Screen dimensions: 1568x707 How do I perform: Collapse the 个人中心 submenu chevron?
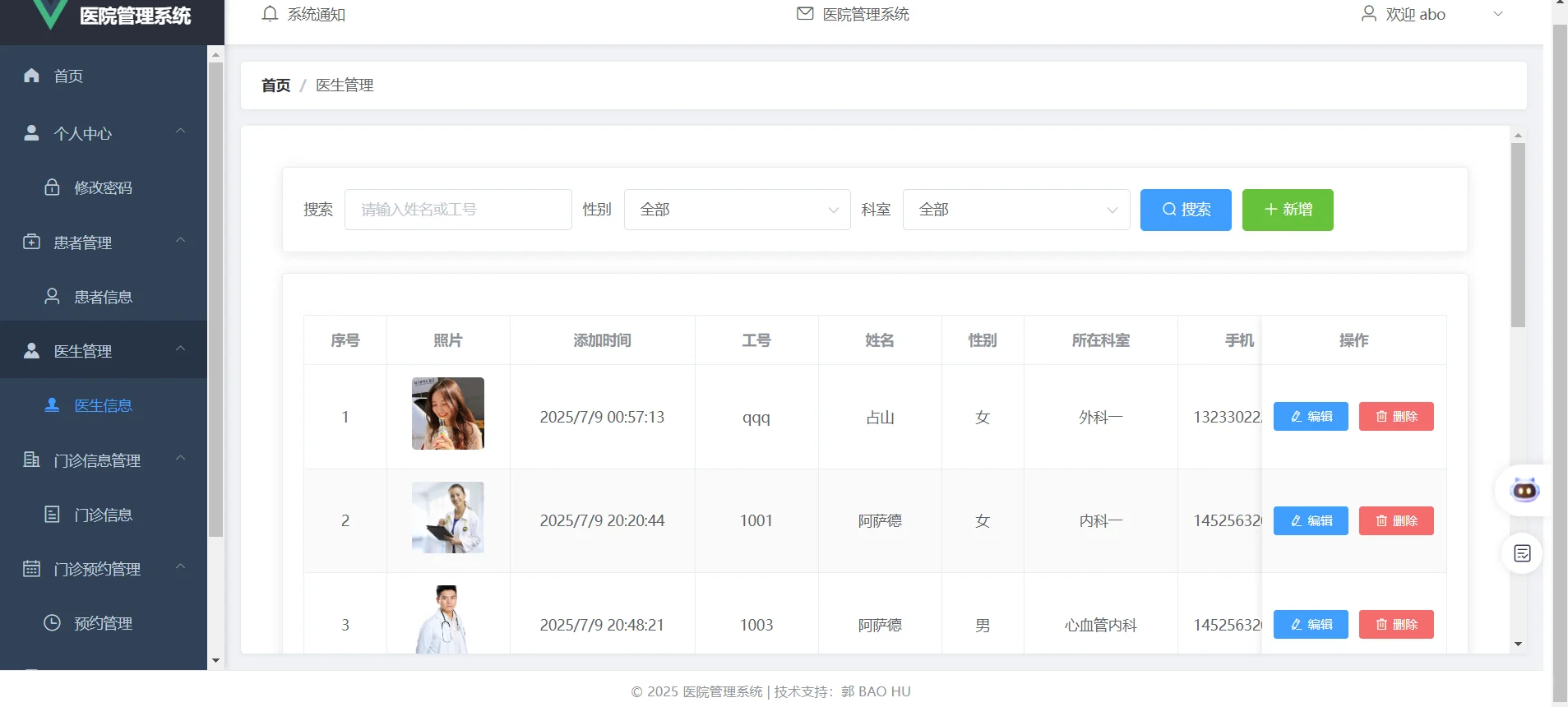pos(181,132)
